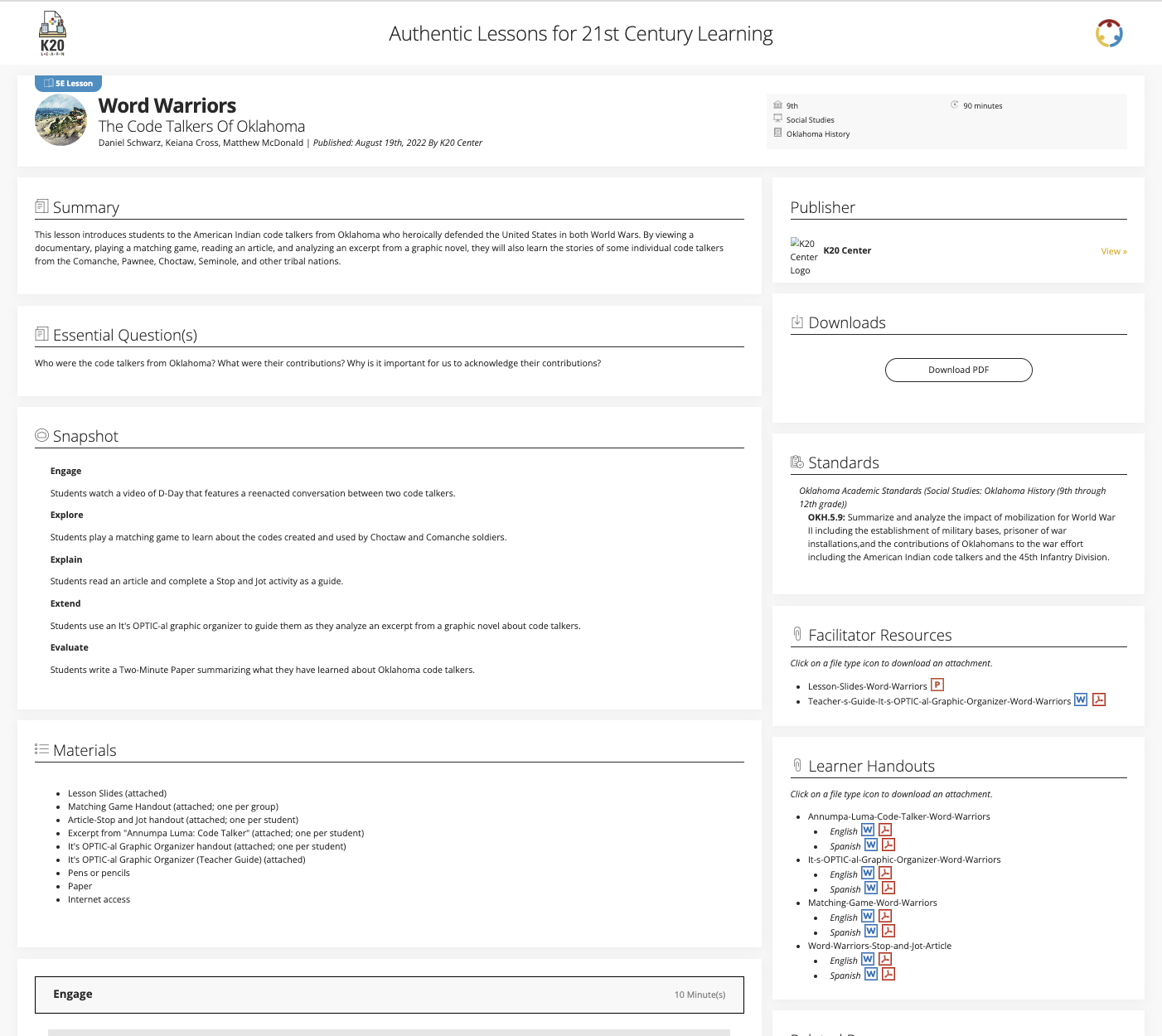Download Teacher's Guide OPTIC-al organizer Word file

click(1081, 700)
